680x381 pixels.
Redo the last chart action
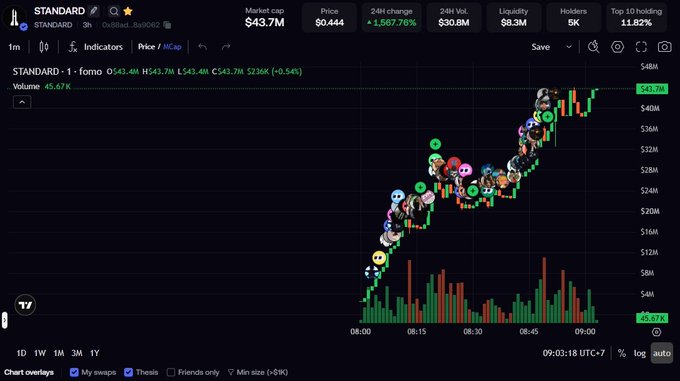(226, 47)
